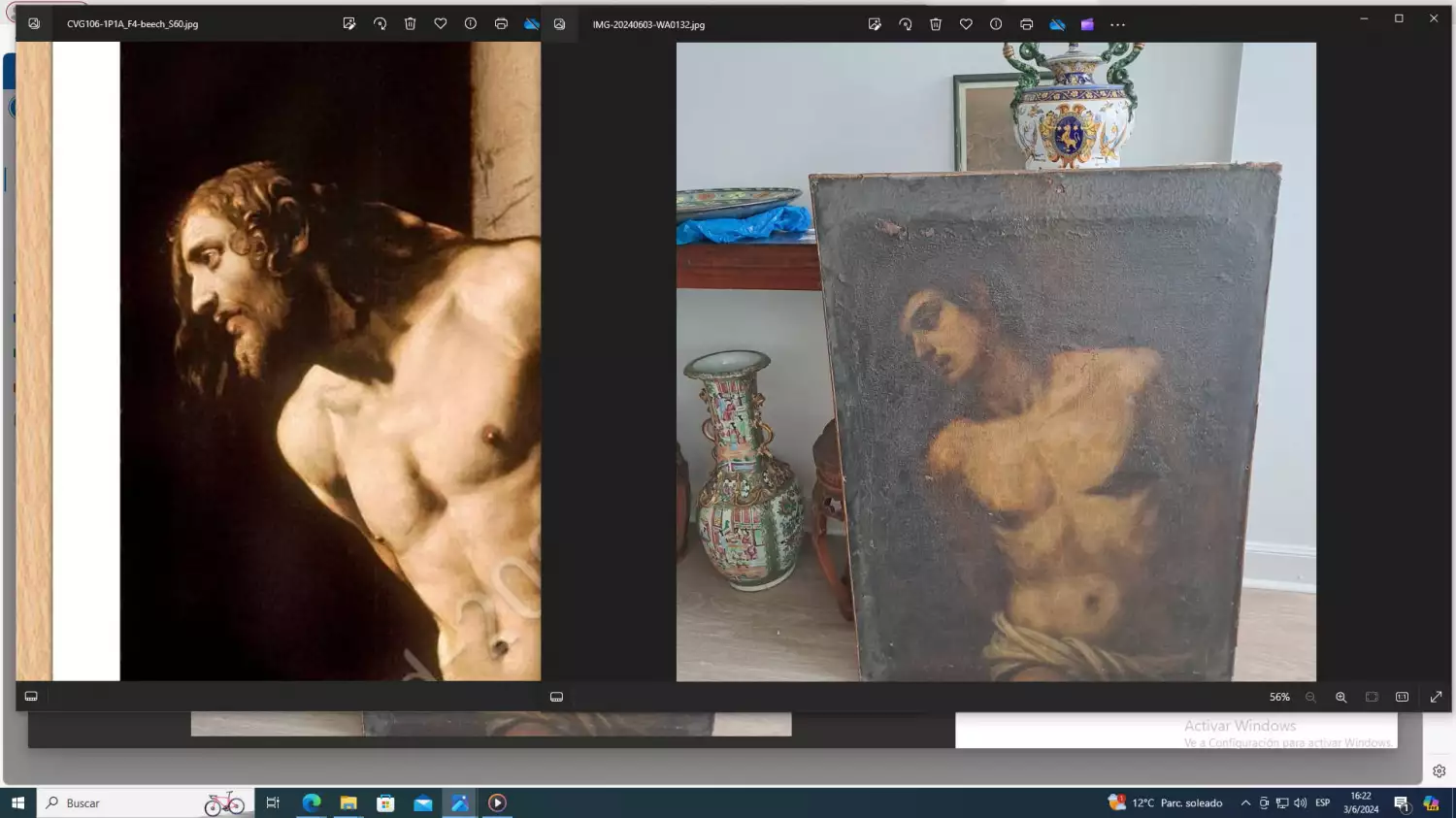Favorite the IMG-20240603-WA0132.jpg photo
Screen dimensions: 1456x818
(x=966, y=24)
